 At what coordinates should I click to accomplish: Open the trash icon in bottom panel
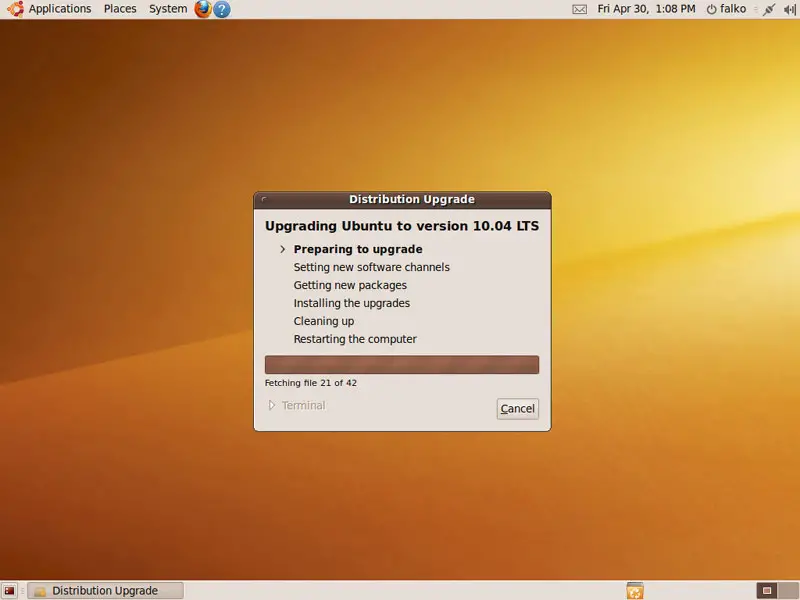pos(635,591)
